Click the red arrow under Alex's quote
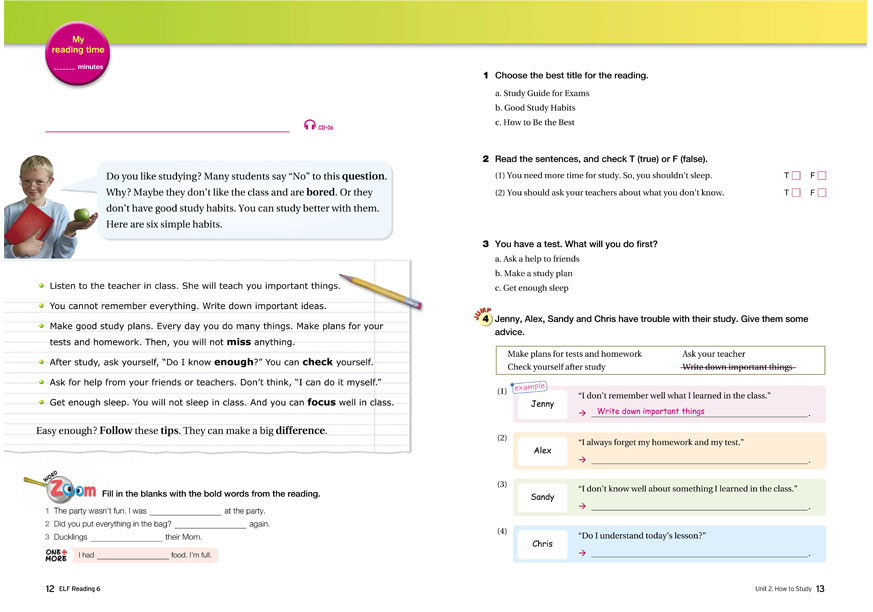 click(x=582, y=461)
